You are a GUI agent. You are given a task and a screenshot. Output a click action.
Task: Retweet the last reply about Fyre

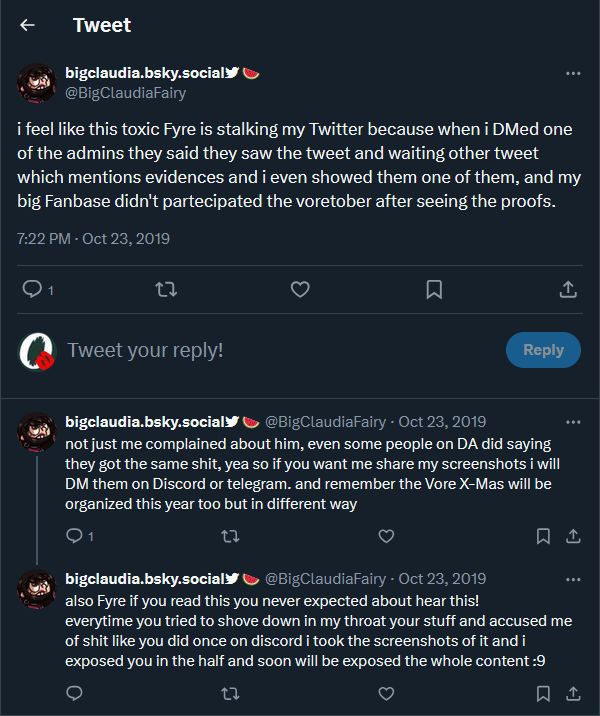tap(230, 692)
